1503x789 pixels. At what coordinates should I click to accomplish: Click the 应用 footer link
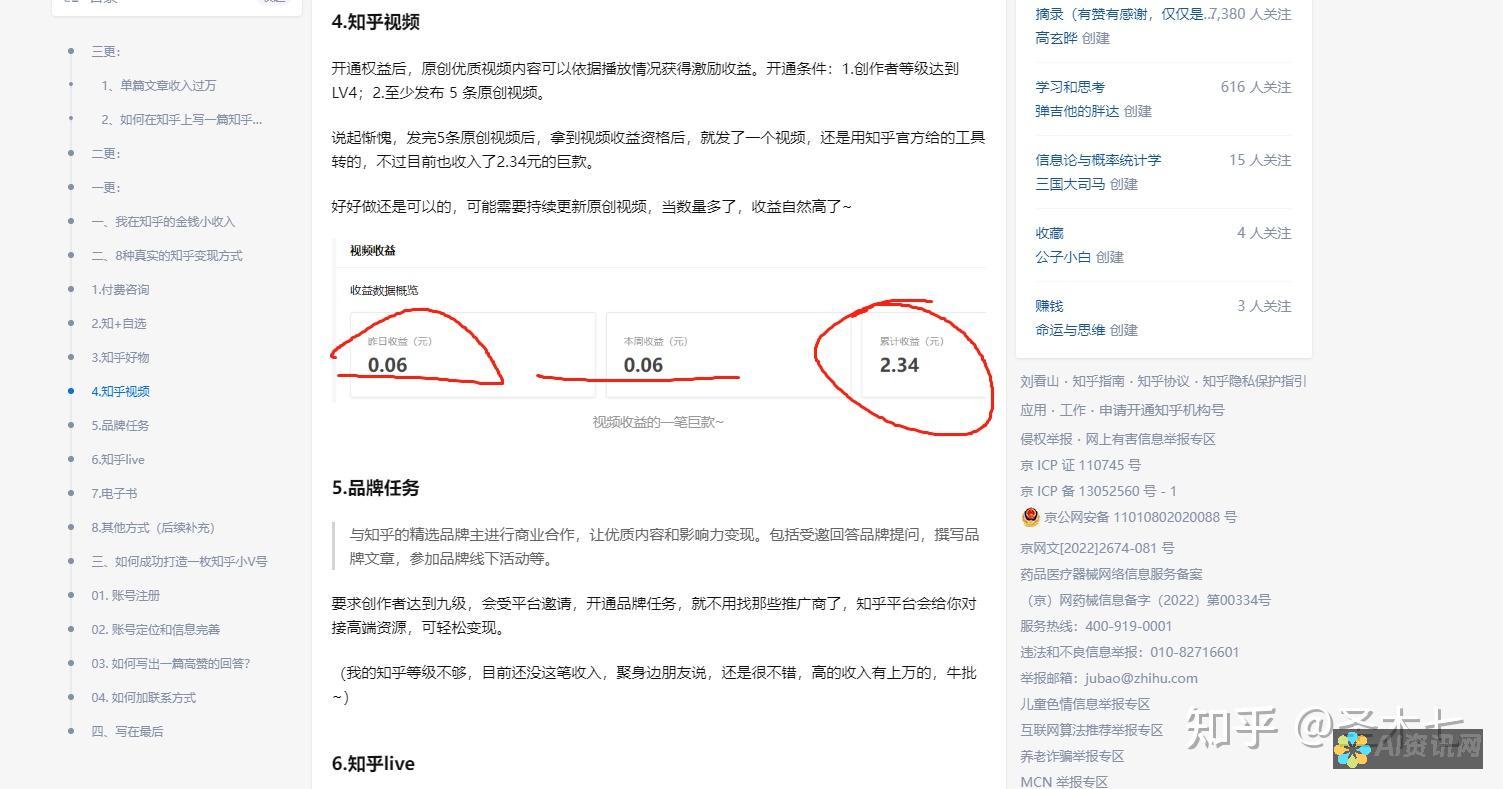point(1033,410)
